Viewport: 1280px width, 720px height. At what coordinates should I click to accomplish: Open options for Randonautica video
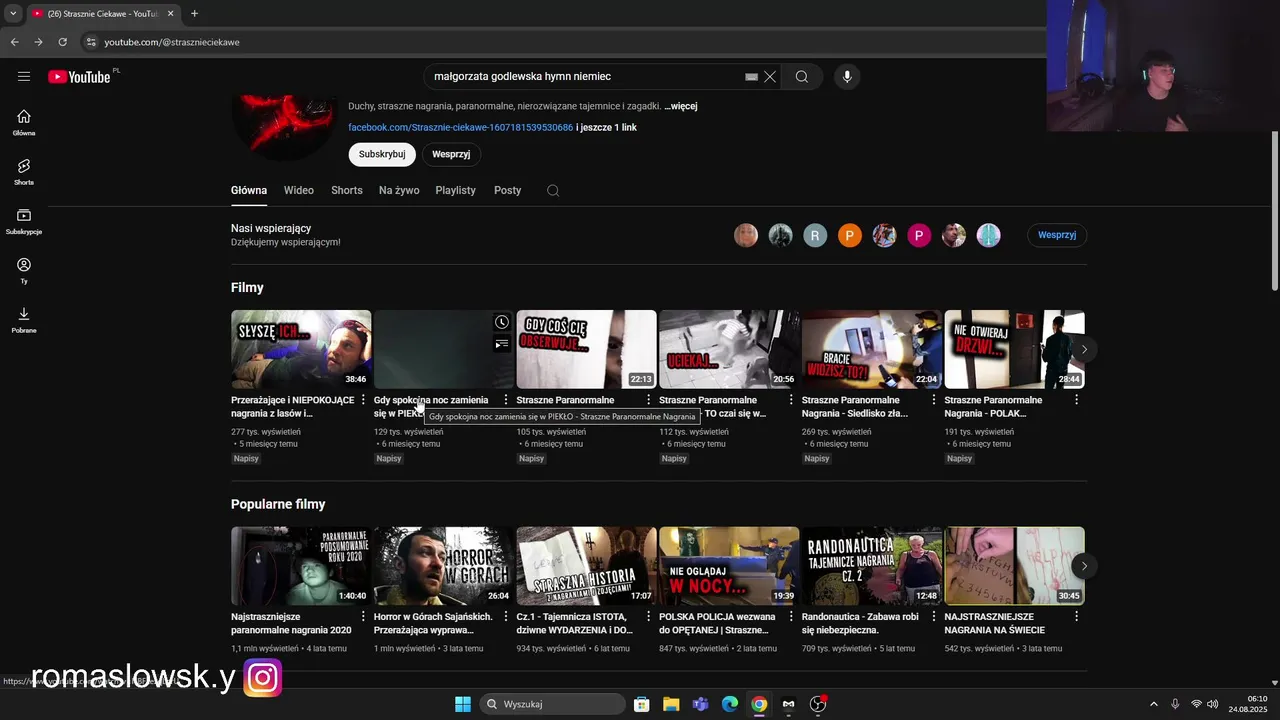pos(934,617)
